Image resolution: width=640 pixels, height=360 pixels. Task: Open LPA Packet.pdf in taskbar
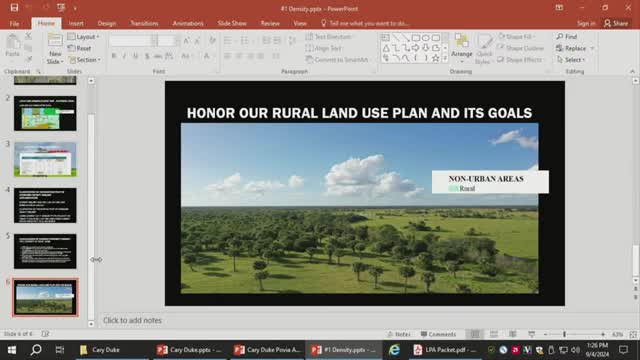(x=445, y=350)
